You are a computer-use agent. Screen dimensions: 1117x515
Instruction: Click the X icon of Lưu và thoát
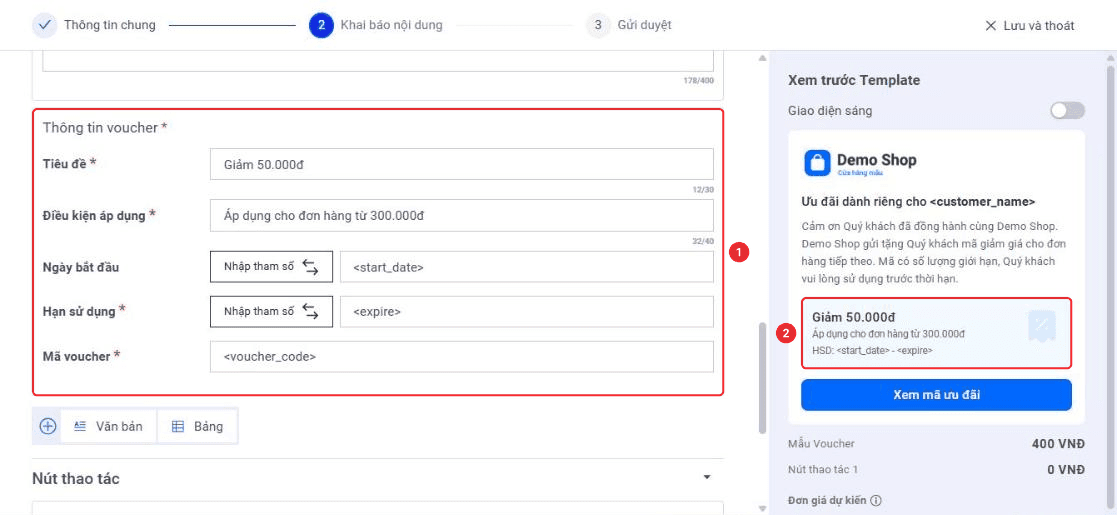[x=990, y=26]
